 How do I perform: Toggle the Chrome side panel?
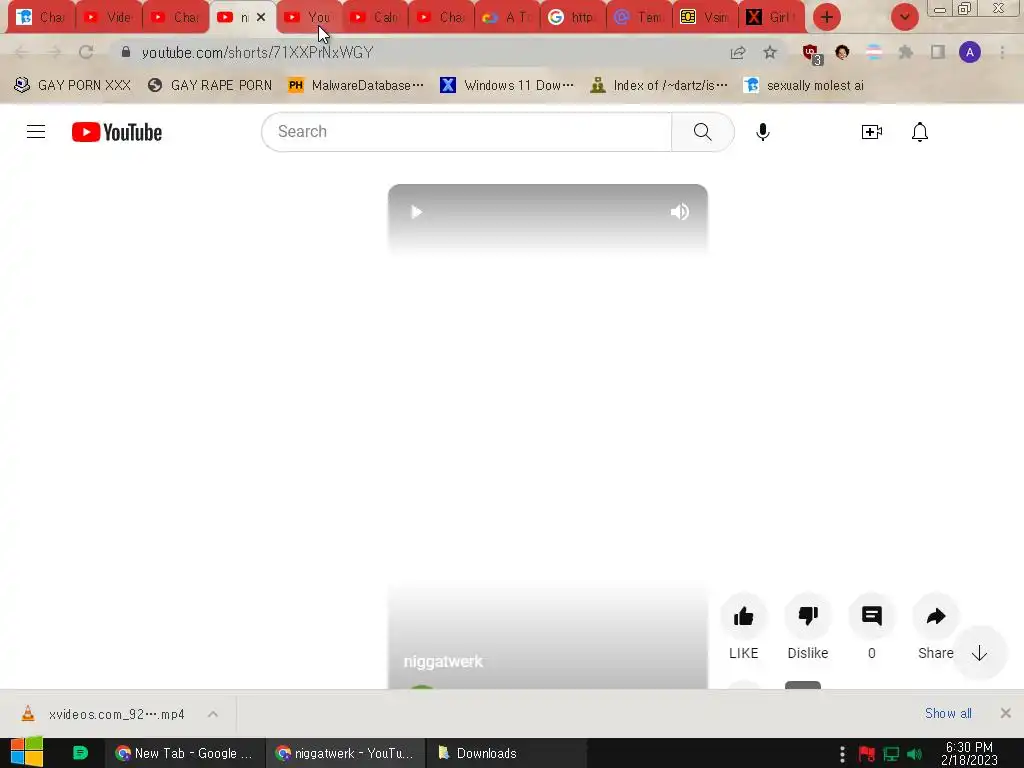[938, 52]
